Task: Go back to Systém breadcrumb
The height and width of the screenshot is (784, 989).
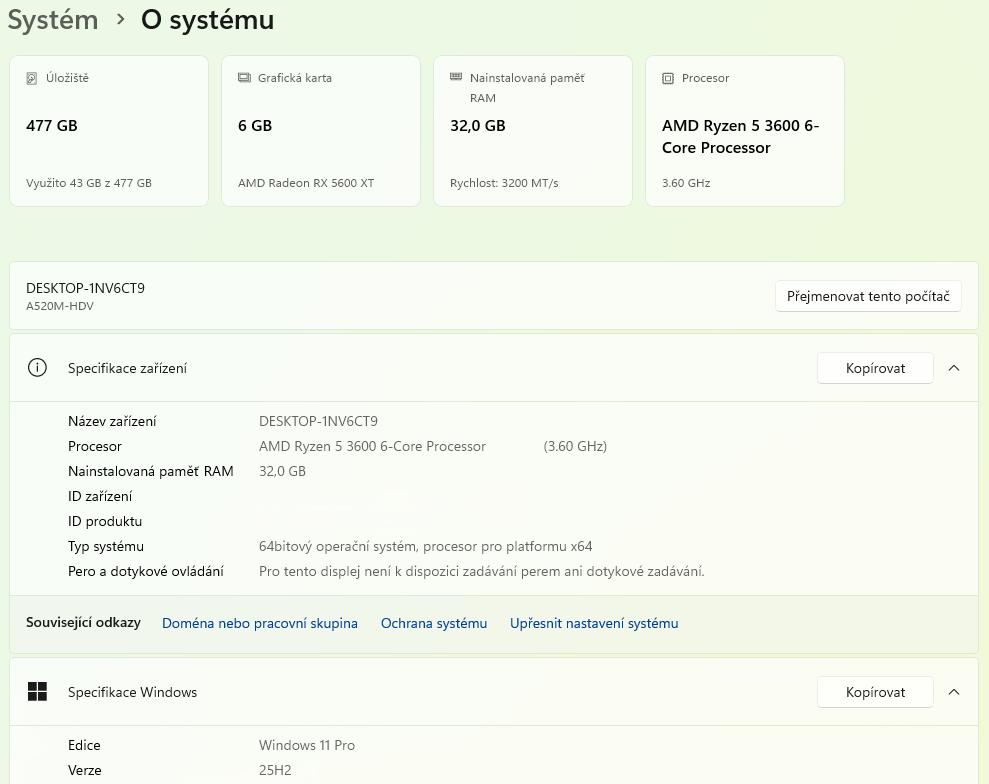Action: (x=53, y=20)
